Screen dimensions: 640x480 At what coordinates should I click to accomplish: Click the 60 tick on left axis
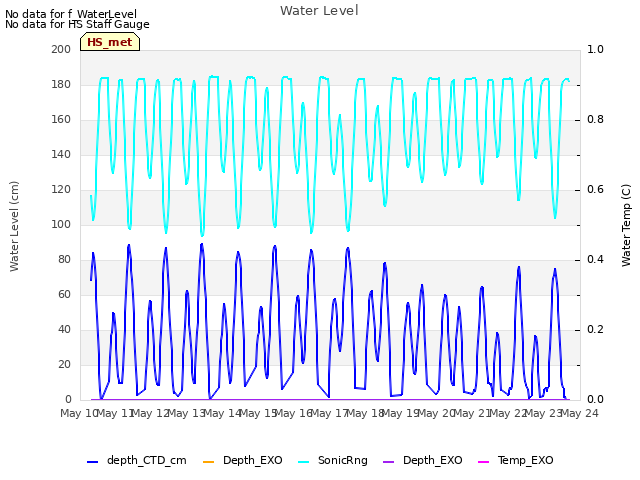[x=64, y=294]
